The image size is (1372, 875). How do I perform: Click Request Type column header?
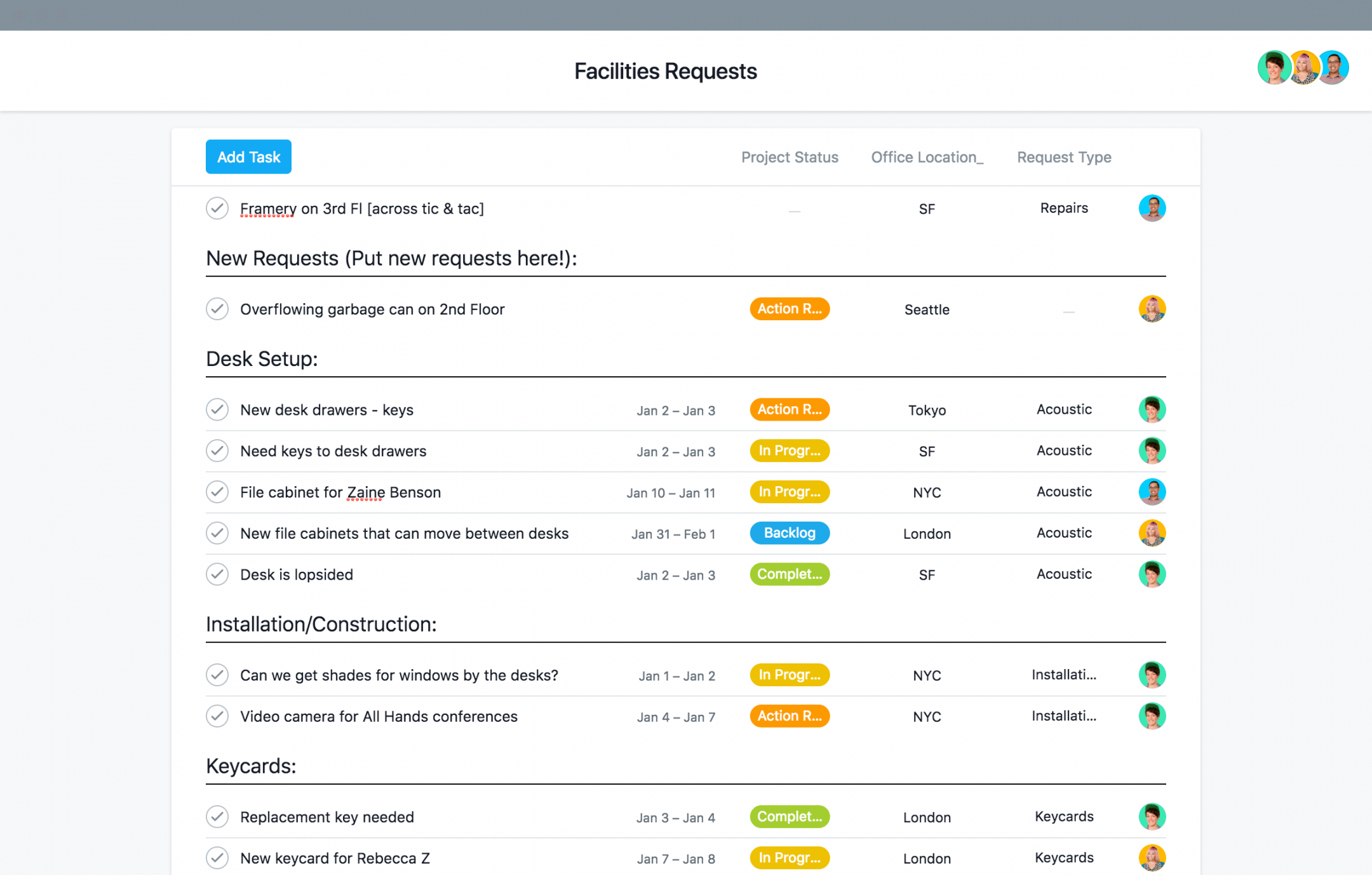tap(1064, 157)
